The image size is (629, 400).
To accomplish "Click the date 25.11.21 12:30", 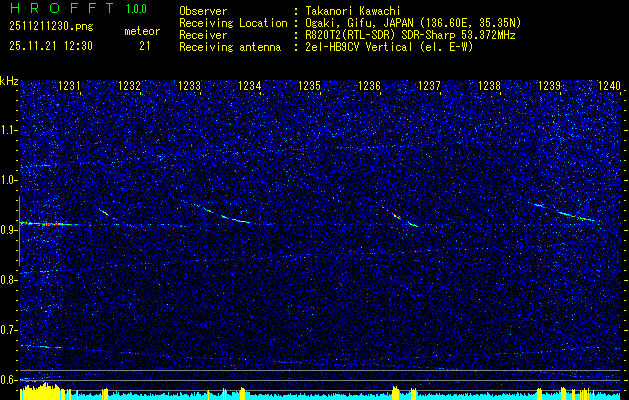I will (x=51, y=46).
